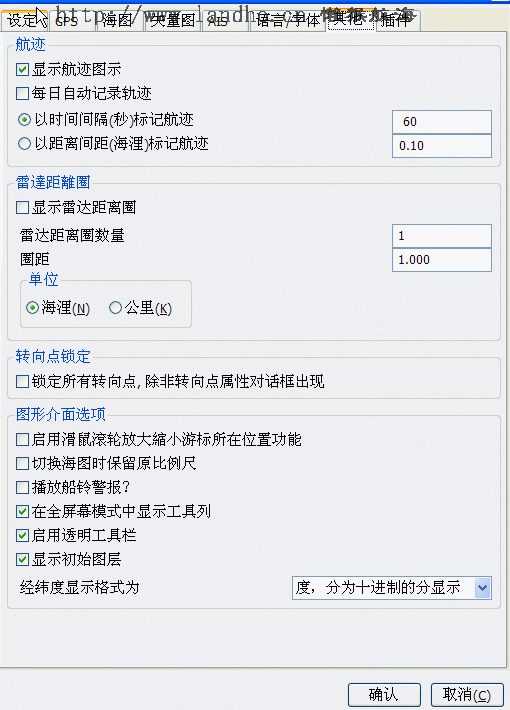
Task: Toggle 播放船铃警报 checkbox
Action: [x=22, y=488]
